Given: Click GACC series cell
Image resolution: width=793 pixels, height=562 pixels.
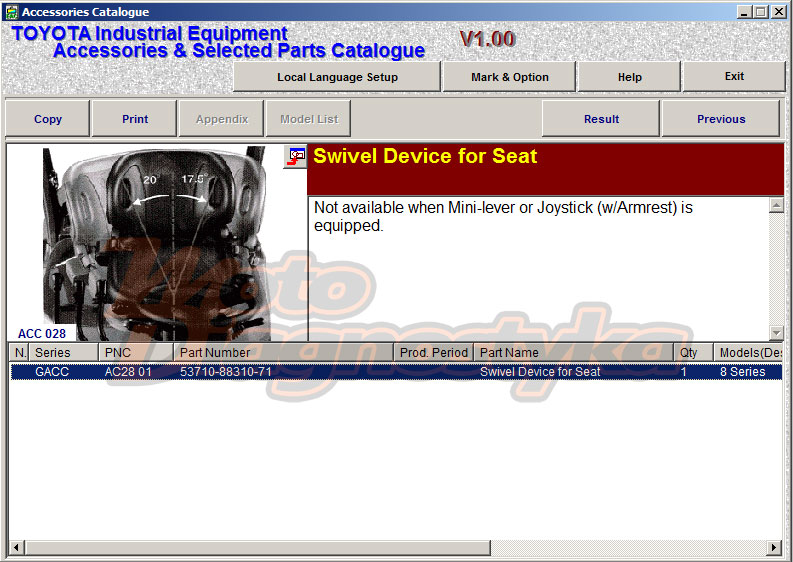Looking at the screenshot, I should 52,372.
